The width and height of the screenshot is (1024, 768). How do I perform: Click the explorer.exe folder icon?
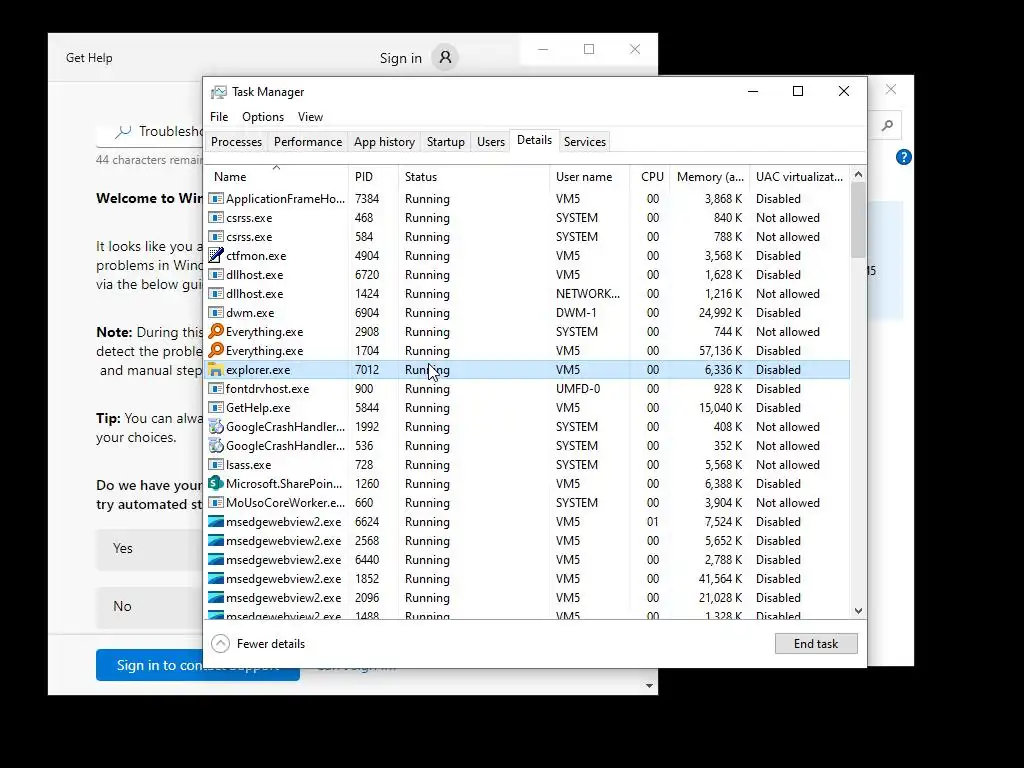(x=216, y=370)
